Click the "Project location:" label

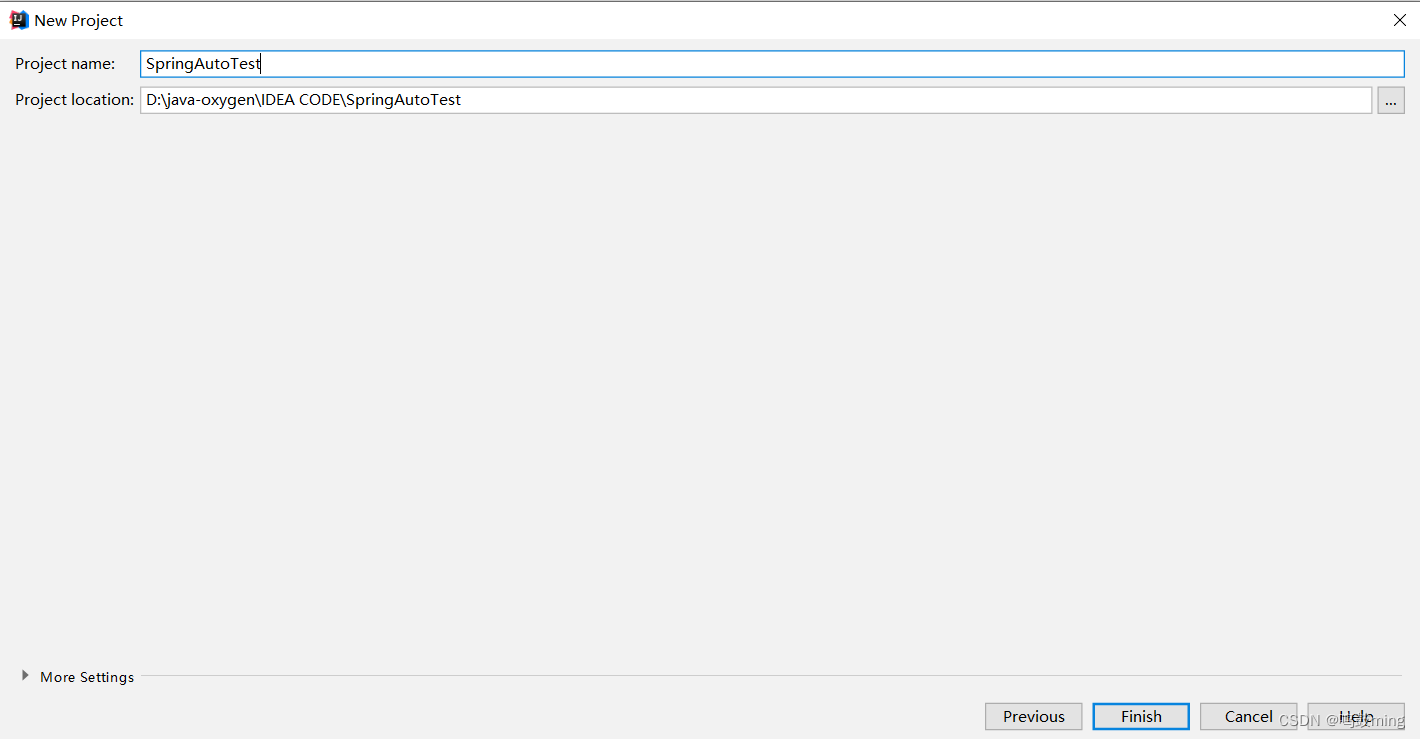tap(74, 100)
